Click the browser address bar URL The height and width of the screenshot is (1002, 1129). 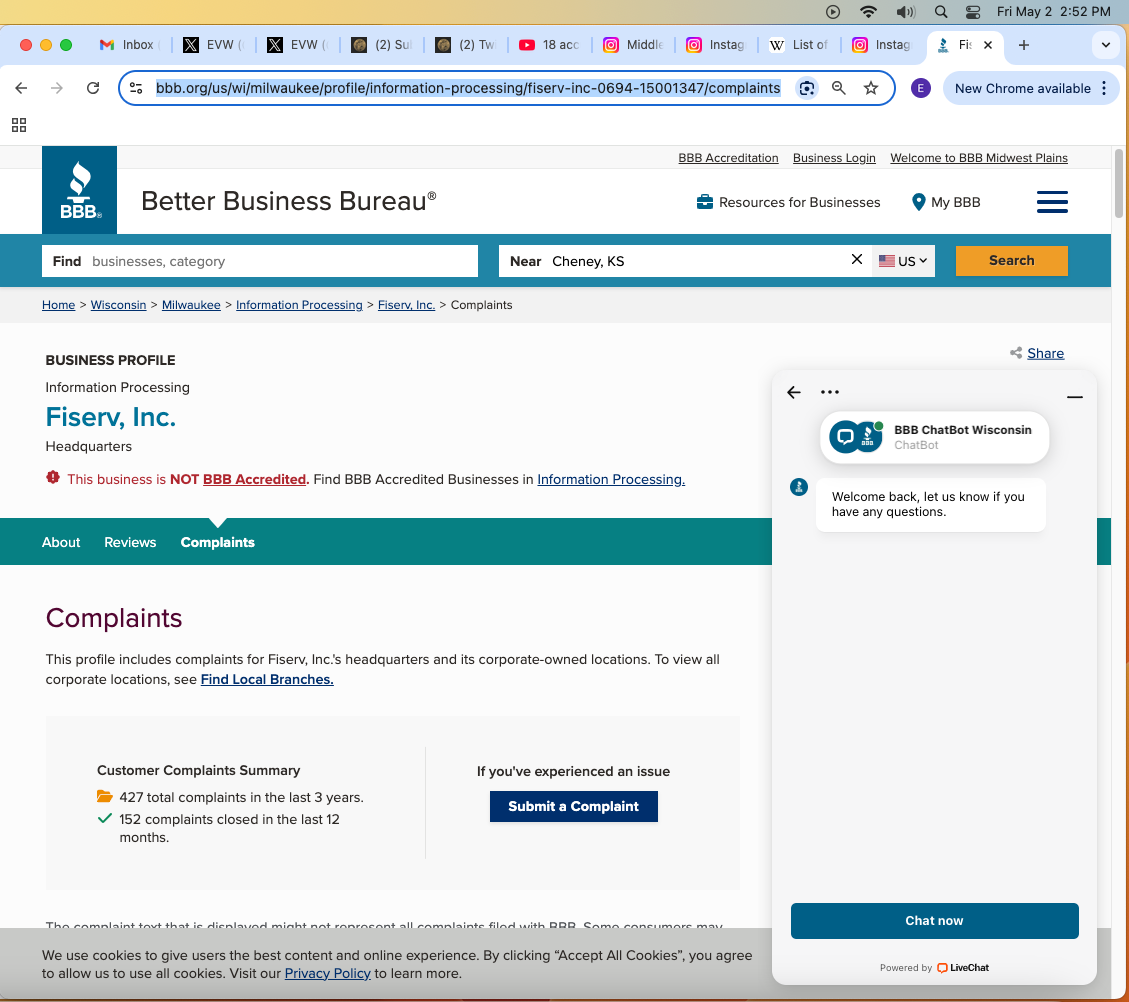468,88
